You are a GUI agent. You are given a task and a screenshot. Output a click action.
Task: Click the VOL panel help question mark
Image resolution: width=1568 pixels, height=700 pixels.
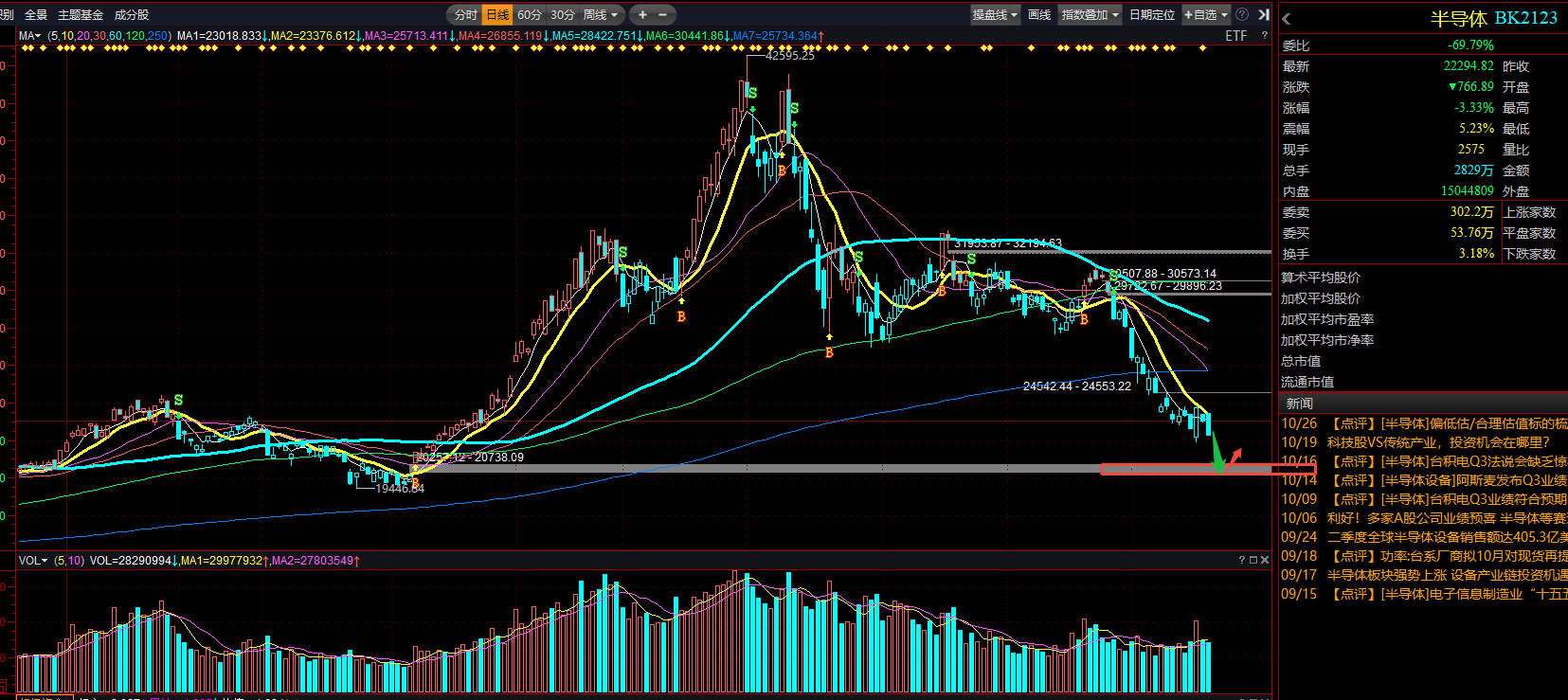coord(1241,560)
